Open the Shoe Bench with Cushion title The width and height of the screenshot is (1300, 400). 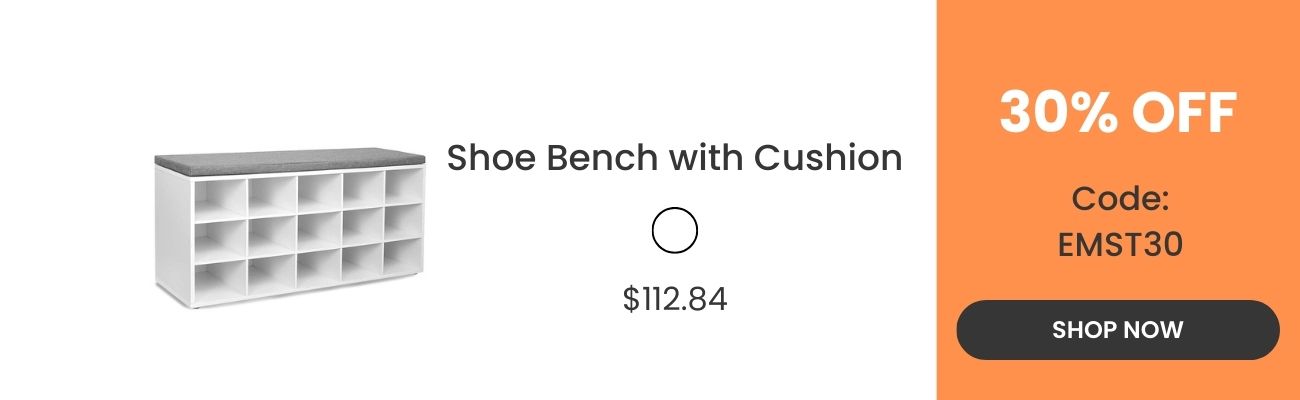click(674, 158)
